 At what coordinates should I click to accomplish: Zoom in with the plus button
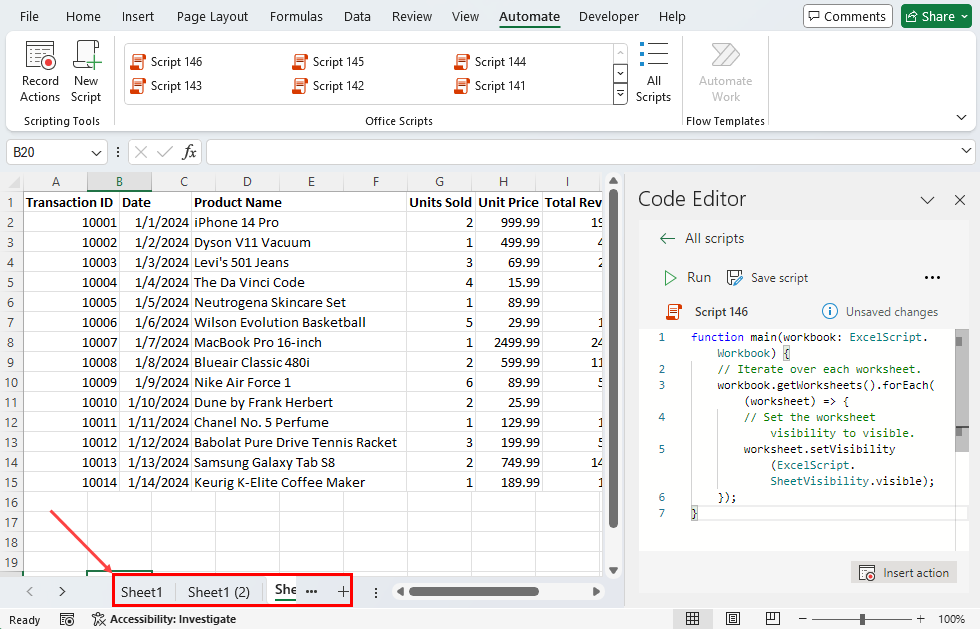(921, 619)
